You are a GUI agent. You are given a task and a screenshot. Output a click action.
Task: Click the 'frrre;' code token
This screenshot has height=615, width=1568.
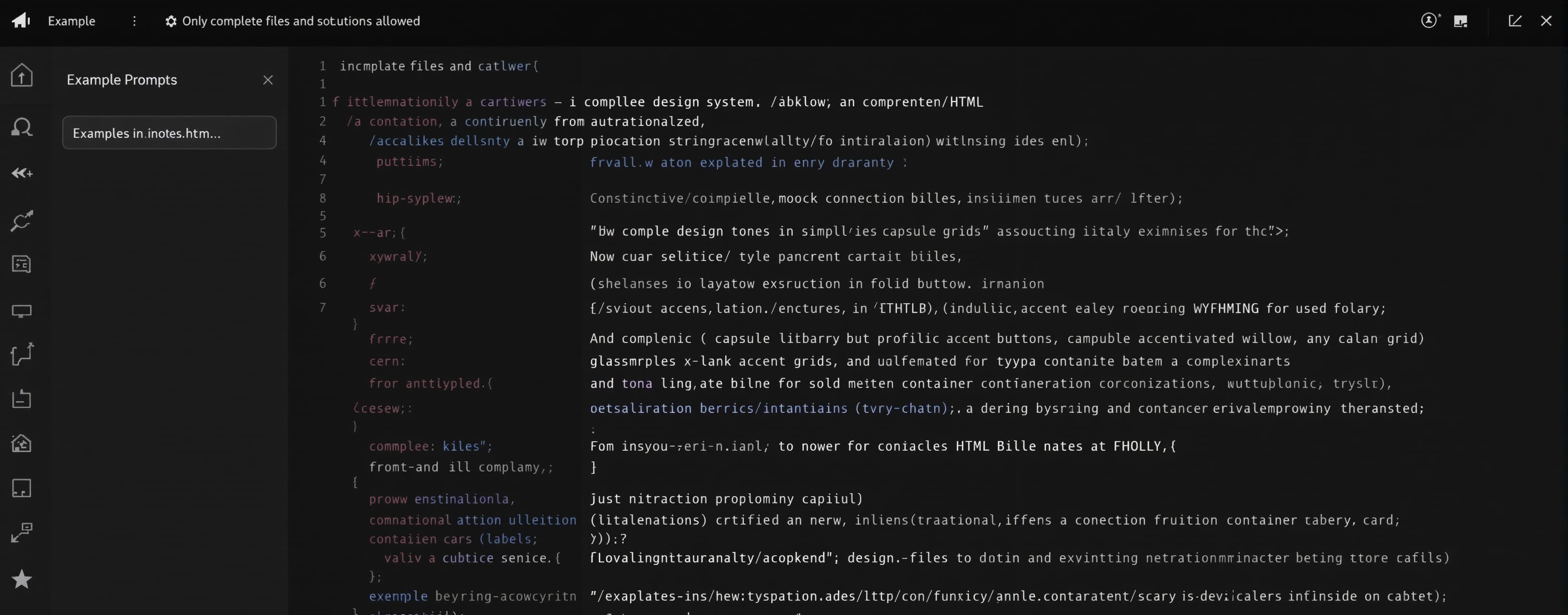(x=391, y=339)
